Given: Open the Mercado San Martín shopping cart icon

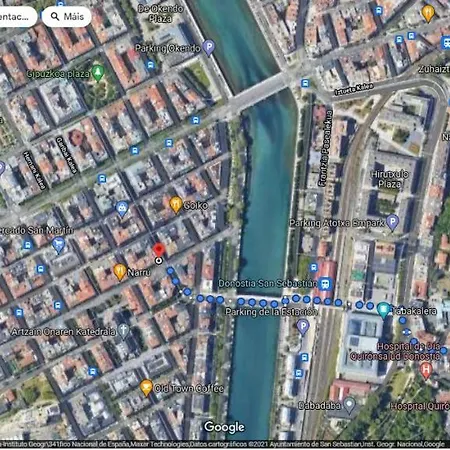Looking at the screenshot, I should click(x=59, y=245).
